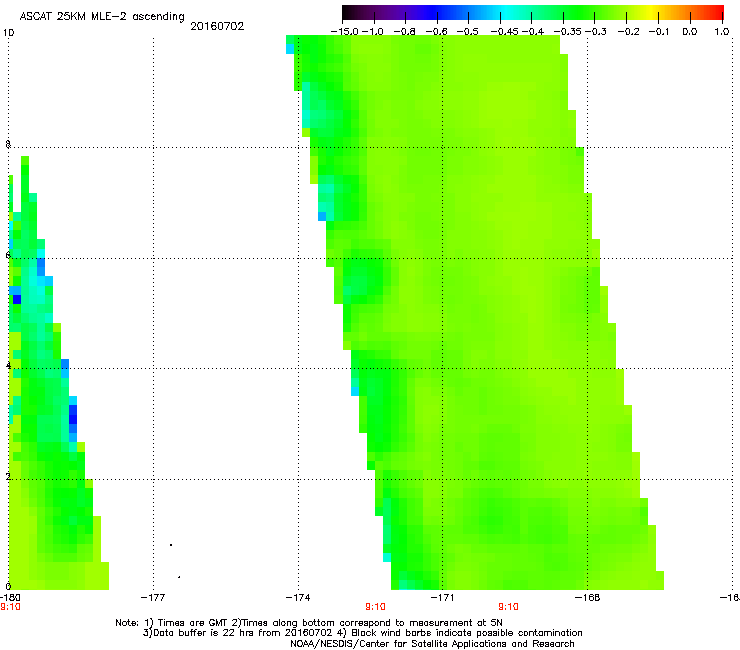Image resolution: width=740 pixels, height=650 pixels.
Task: Click the -0.1 color scale label
Action: 659,32
